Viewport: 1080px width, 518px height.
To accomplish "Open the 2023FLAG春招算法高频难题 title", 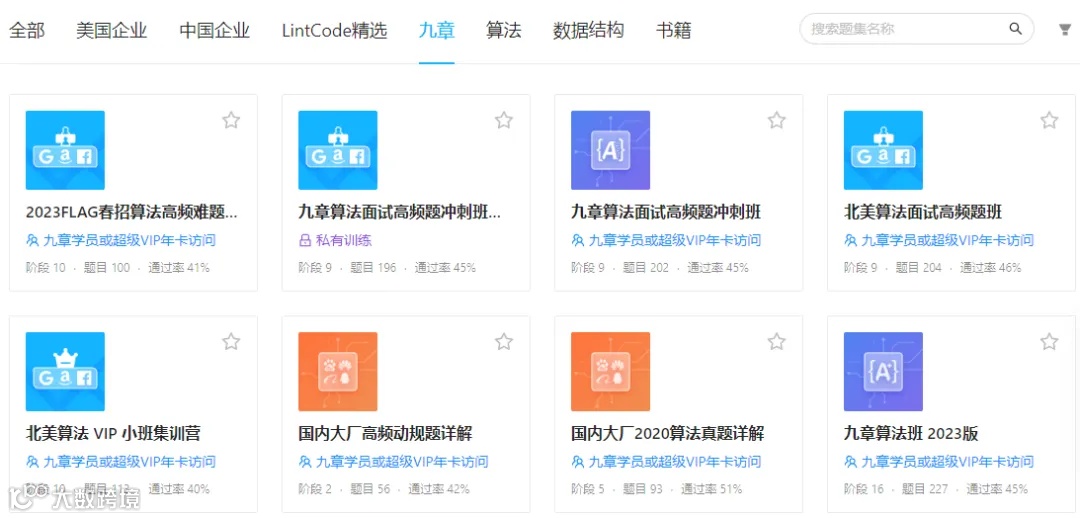I will [132, 211].
